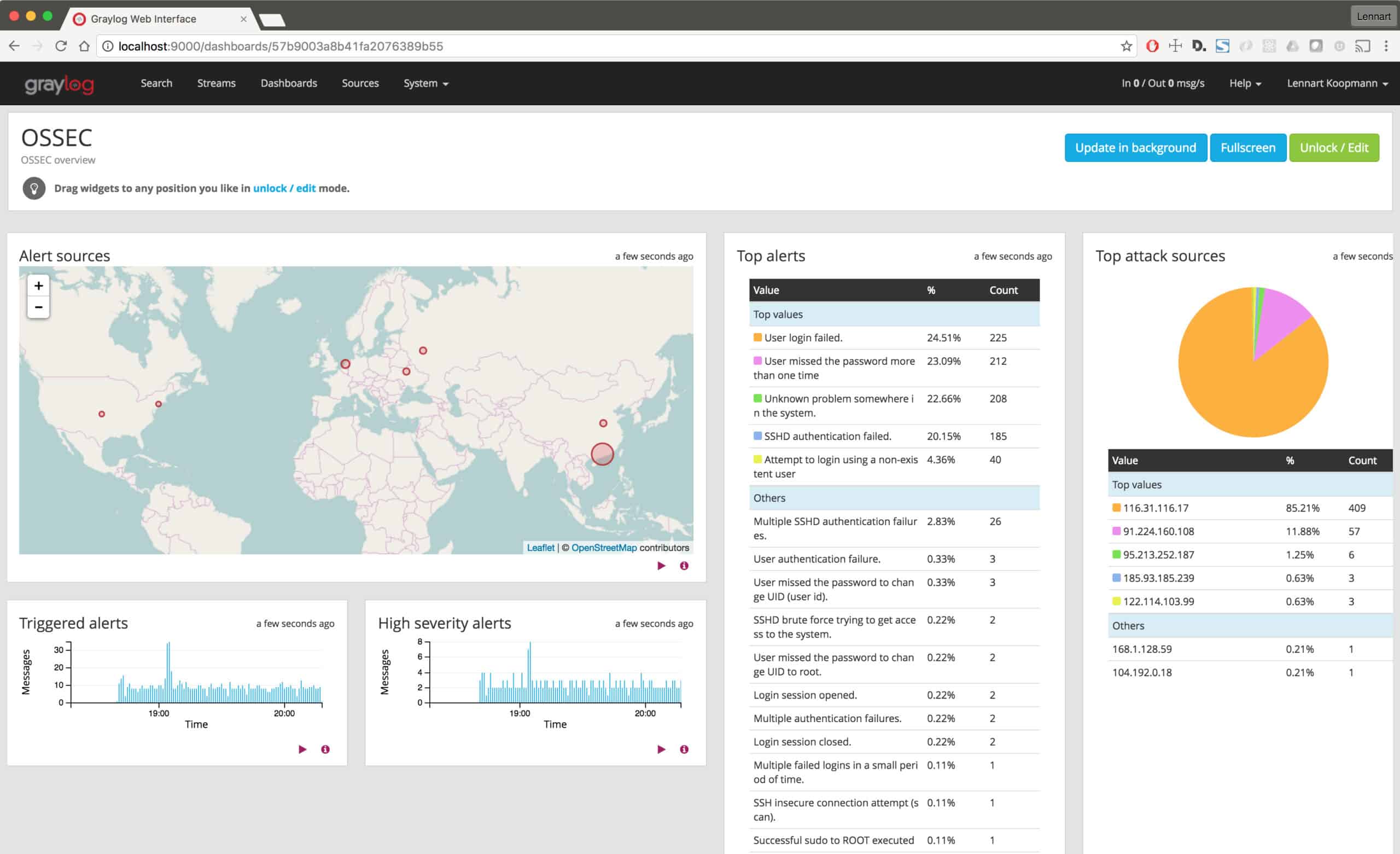Open the Chrome three-dot menu
The width and height of the screenshot is (1400, 854).
(x=1386, y=46)
